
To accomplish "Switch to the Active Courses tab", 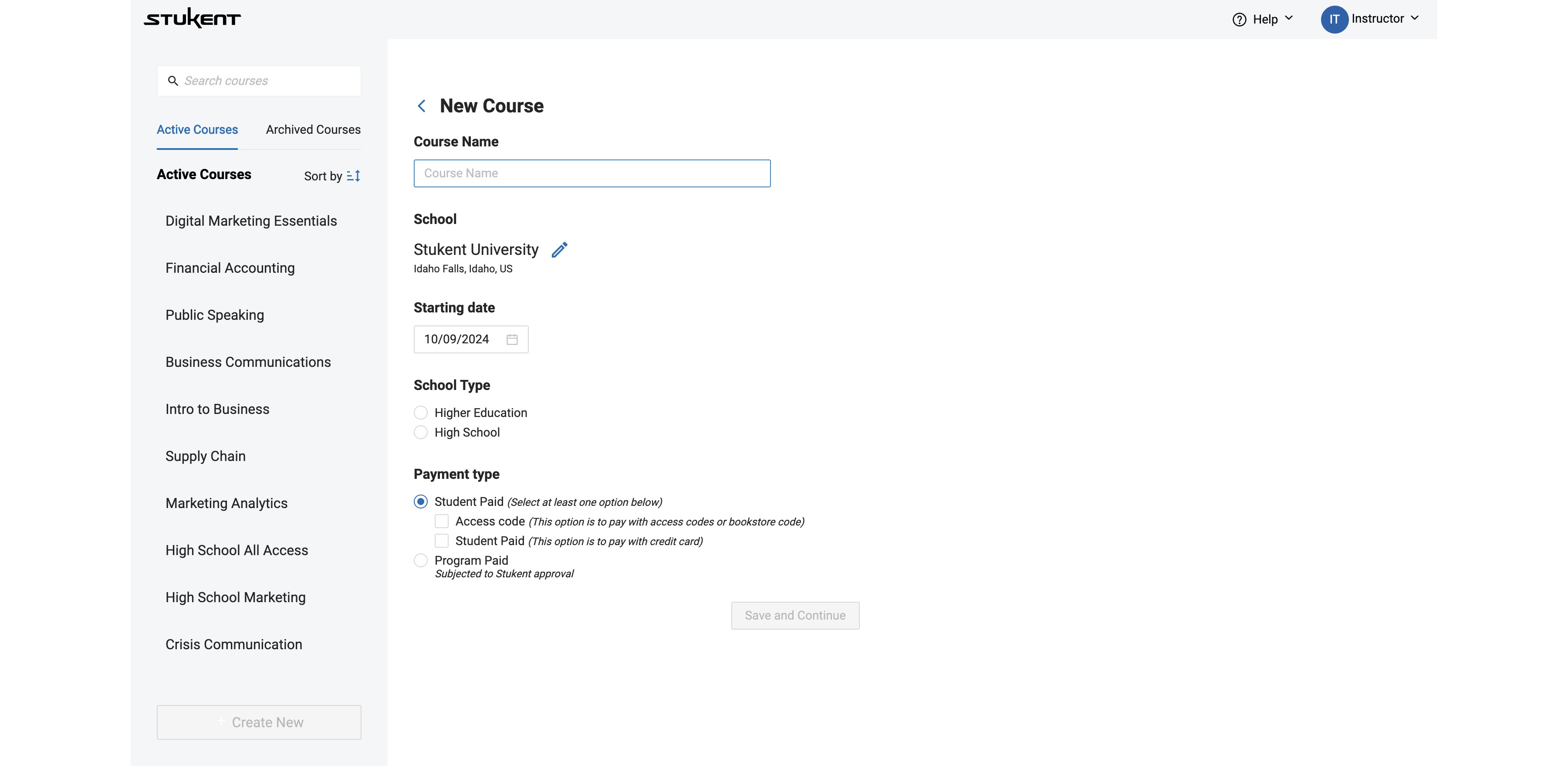I will click(x=197, y=130).
